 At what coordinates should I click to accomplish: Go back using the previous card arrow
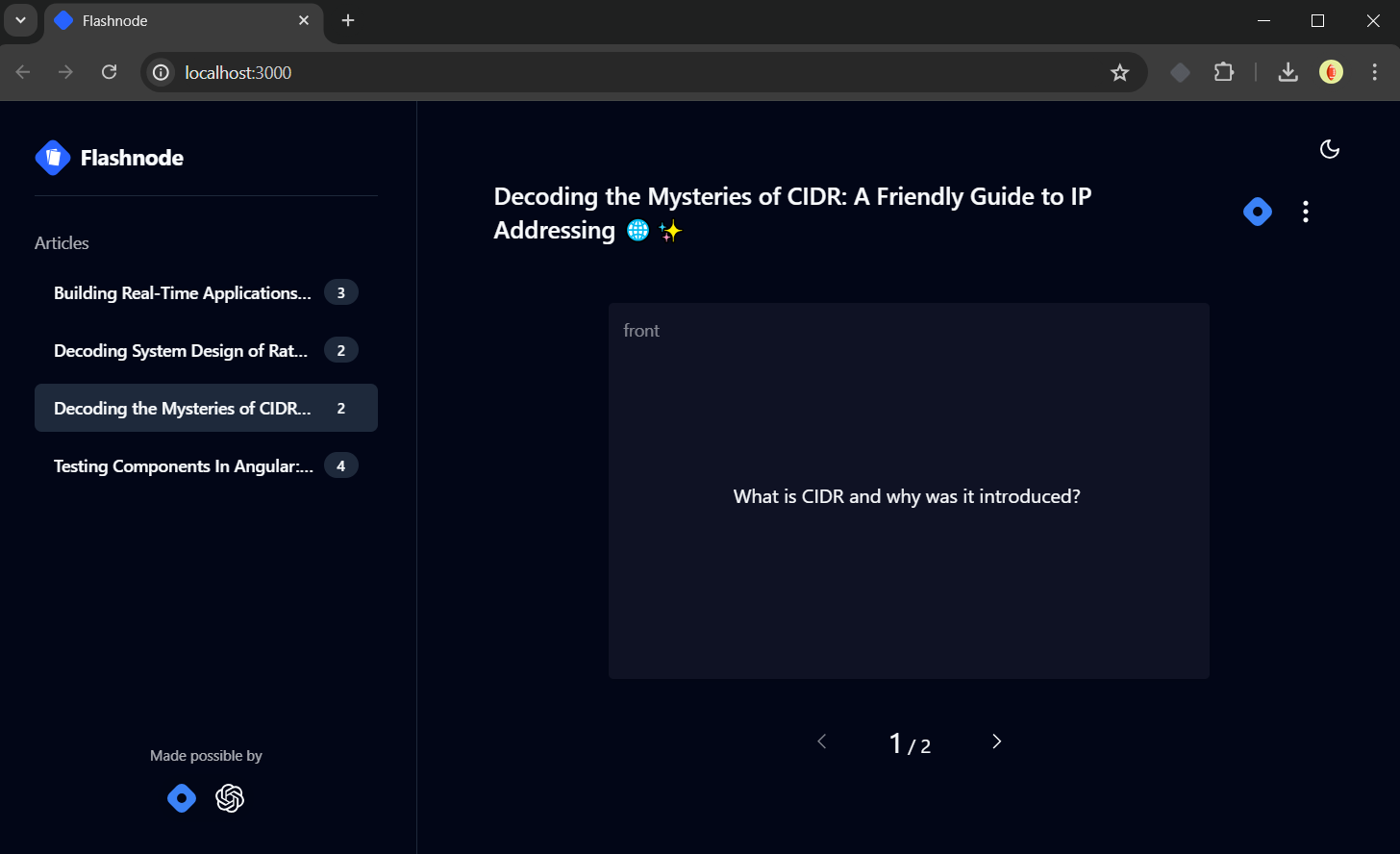tap(822, 741)
